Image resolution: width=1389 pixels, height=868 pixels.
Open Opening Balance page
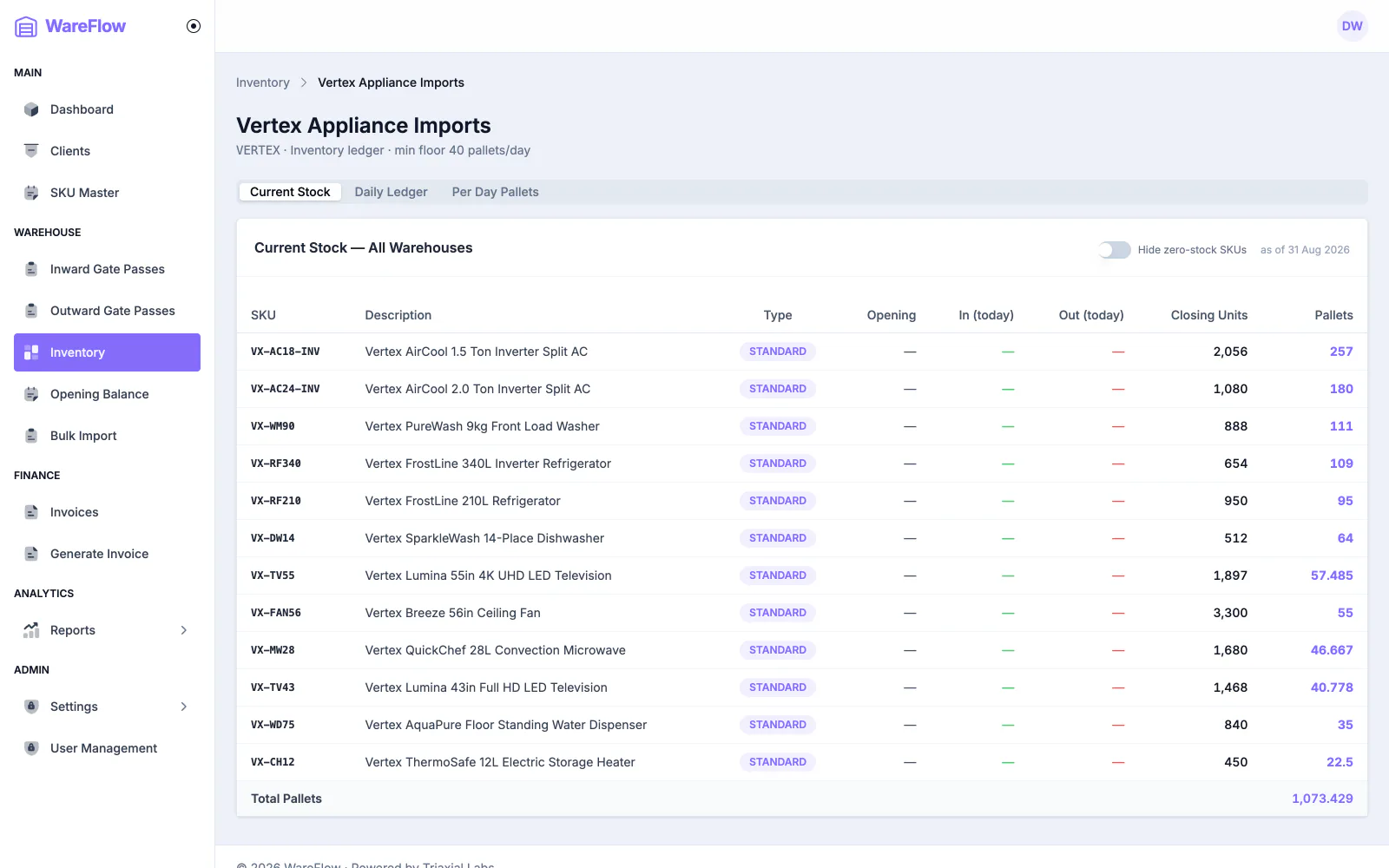point(107,394)
